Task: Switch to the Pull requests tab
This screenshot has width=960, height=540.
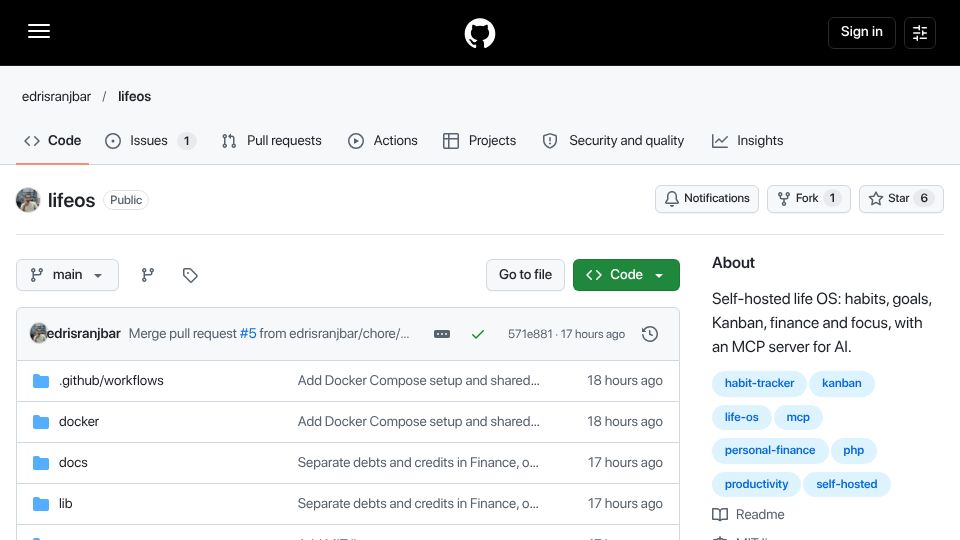Action: (x=272, y=141)
